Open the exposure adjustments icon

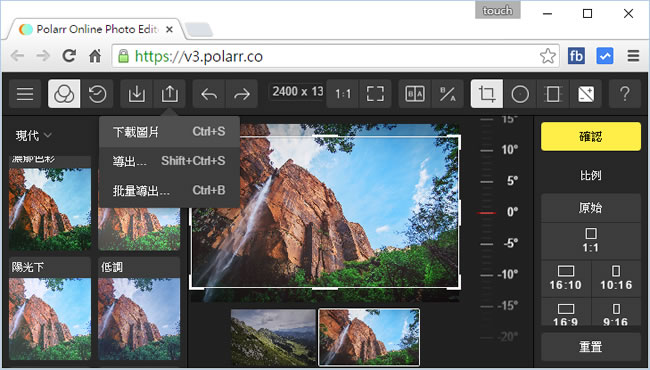pyautogui.click(x=586, y=94)
